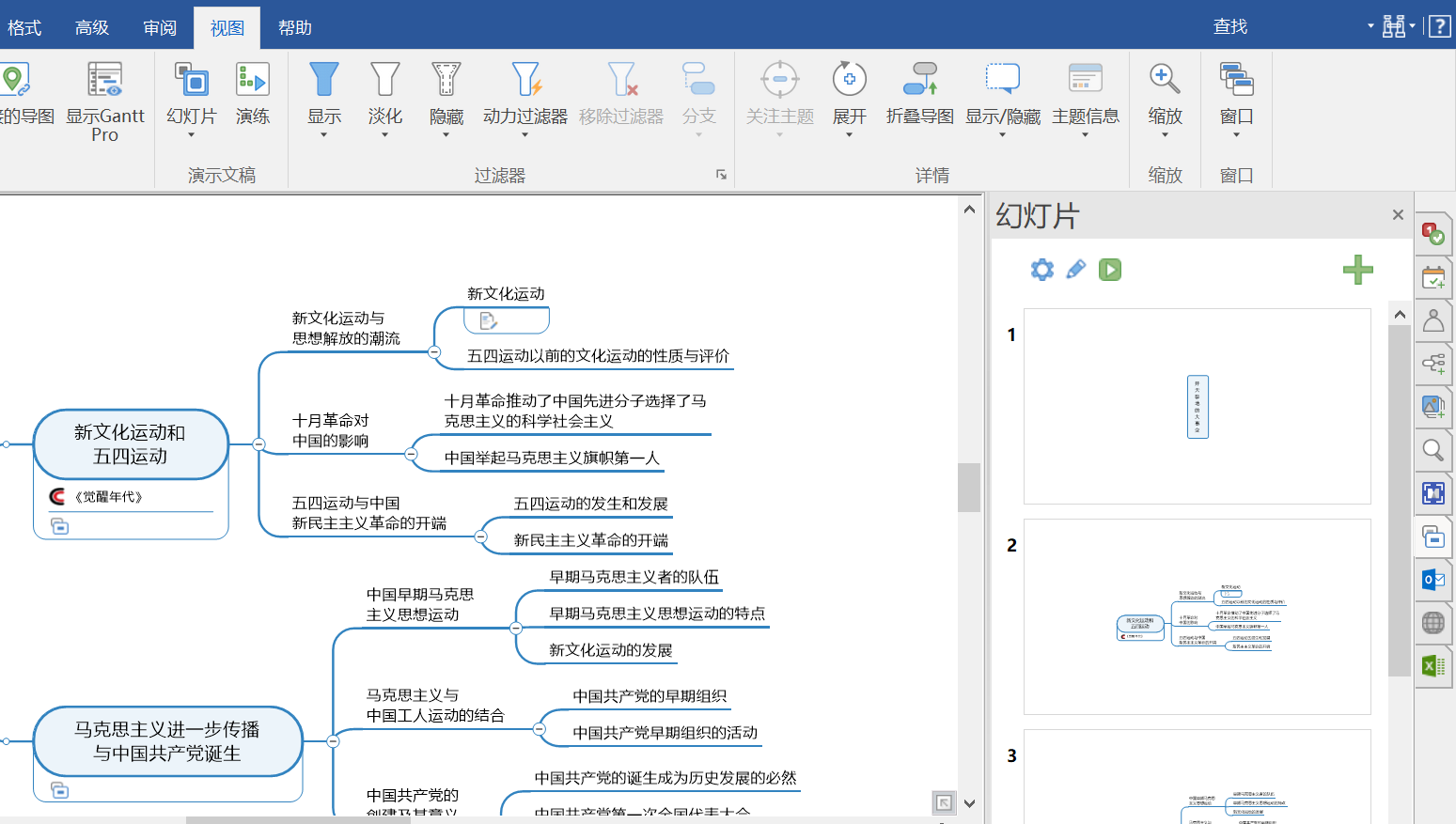
Task: Switch to the 帮助 ribbon tab
Action: click(295, 27)
